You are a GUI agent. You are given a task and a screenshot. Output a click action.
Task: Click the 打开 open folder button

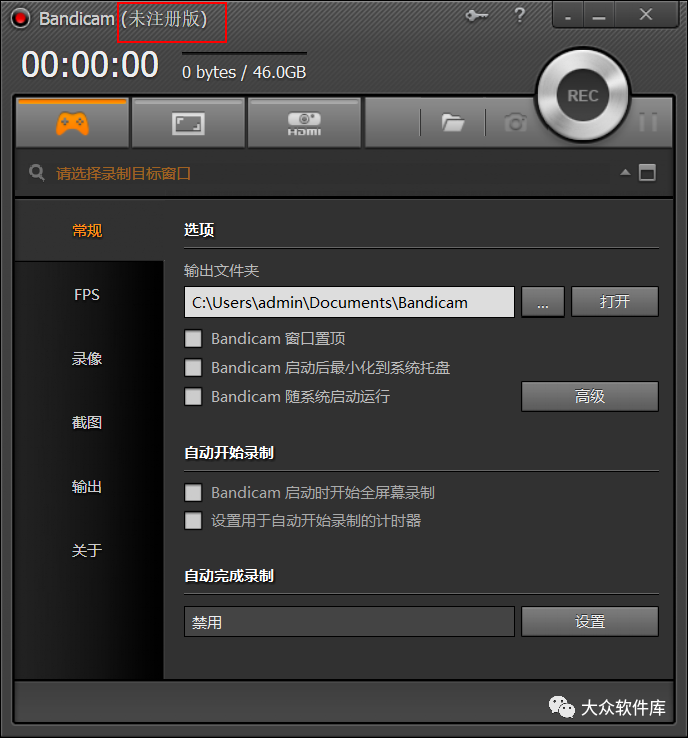615,302
